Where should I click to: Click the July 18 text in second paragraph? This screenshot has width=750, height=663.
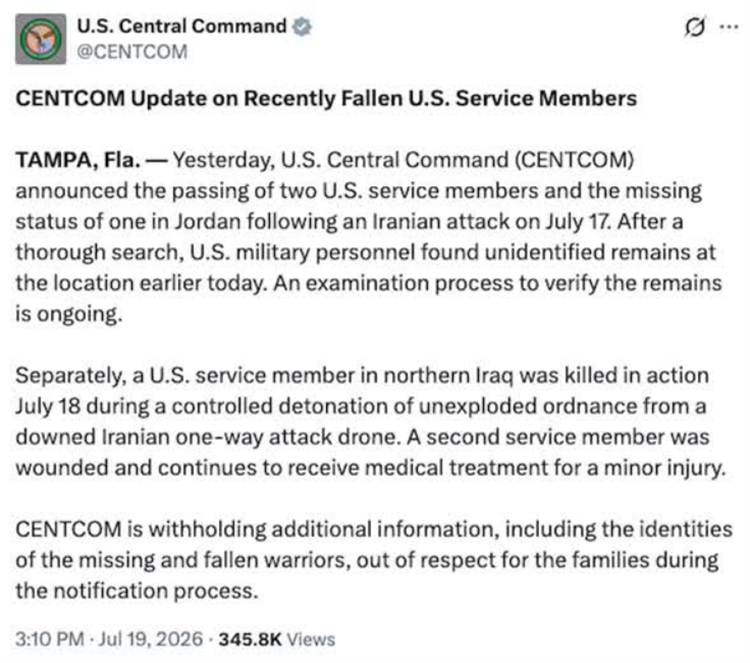49,407
